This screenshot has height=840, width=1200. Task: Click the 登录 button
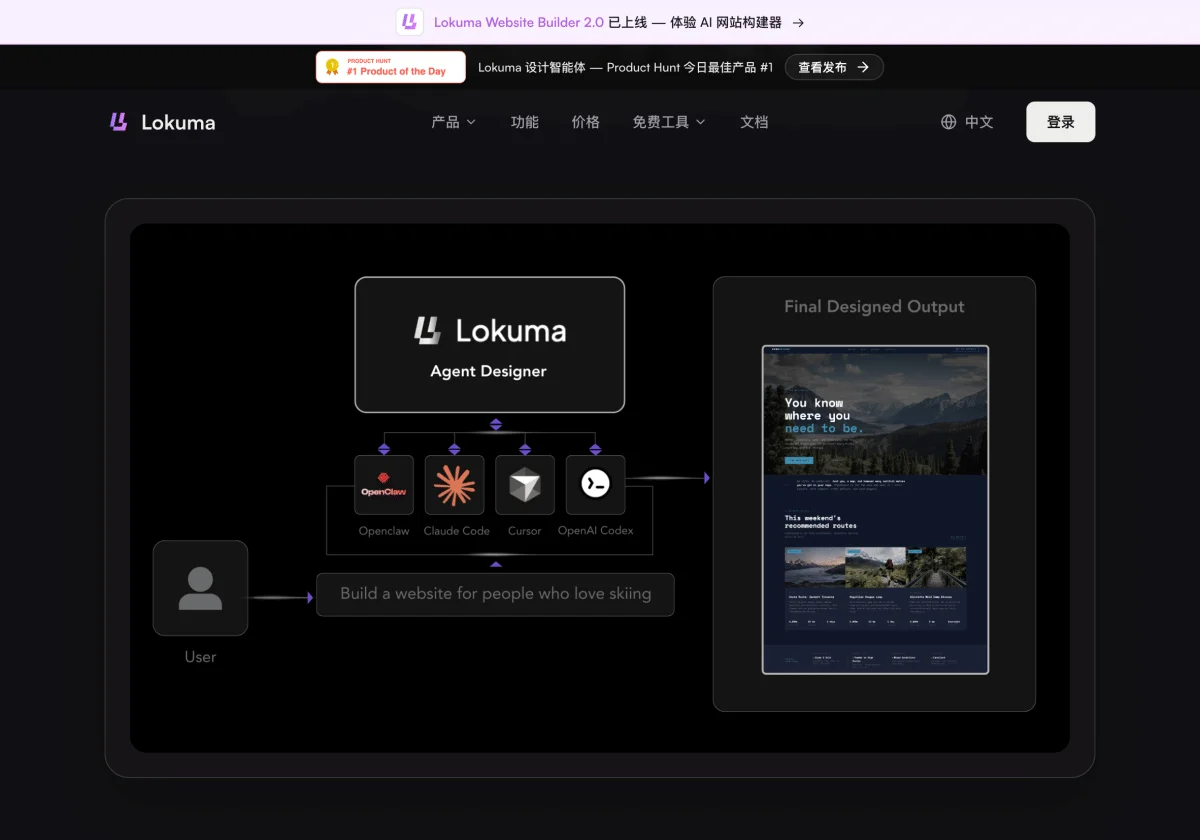1061,122
